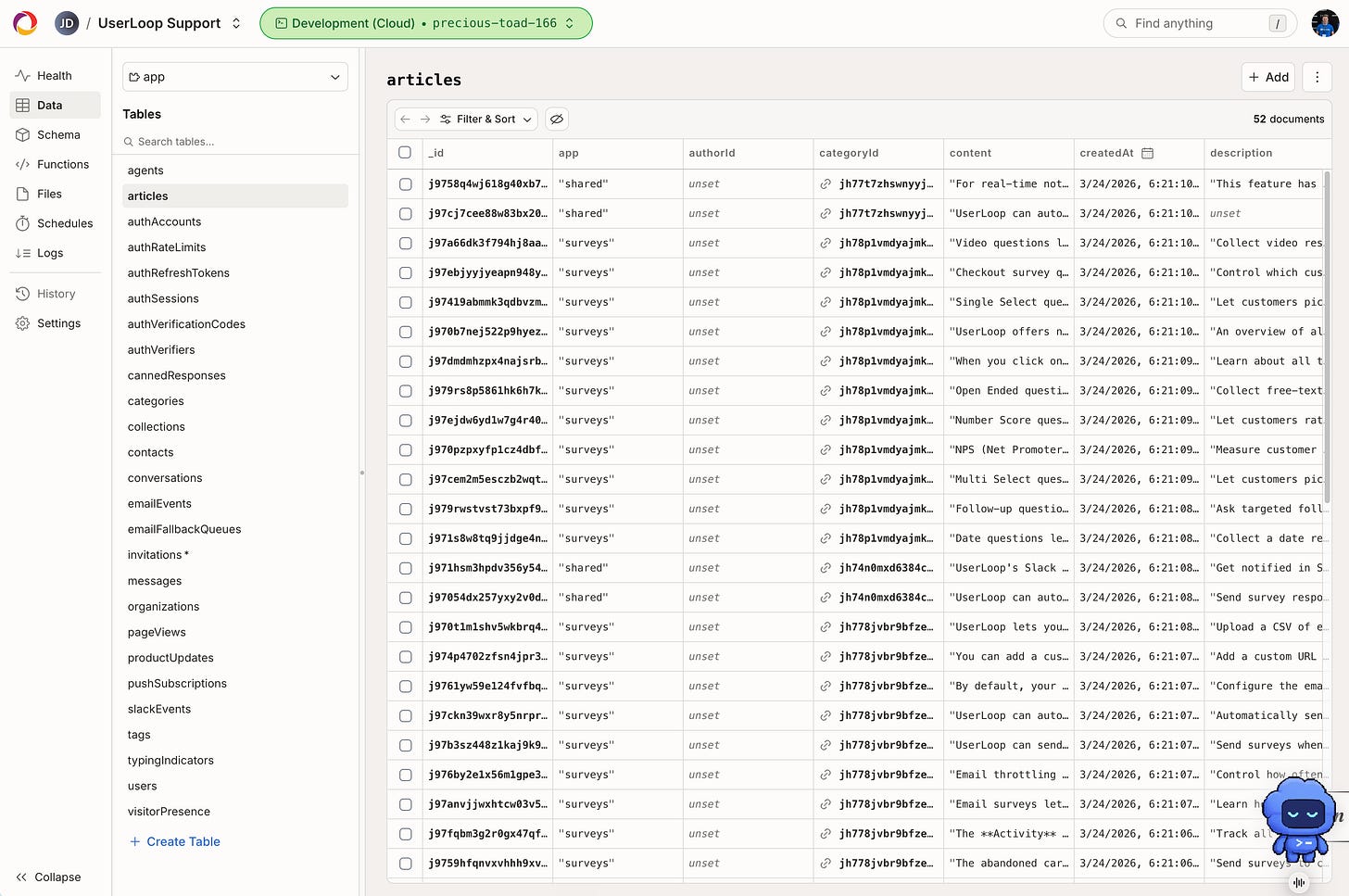Click the Settings gear icon

click(23, 323)
